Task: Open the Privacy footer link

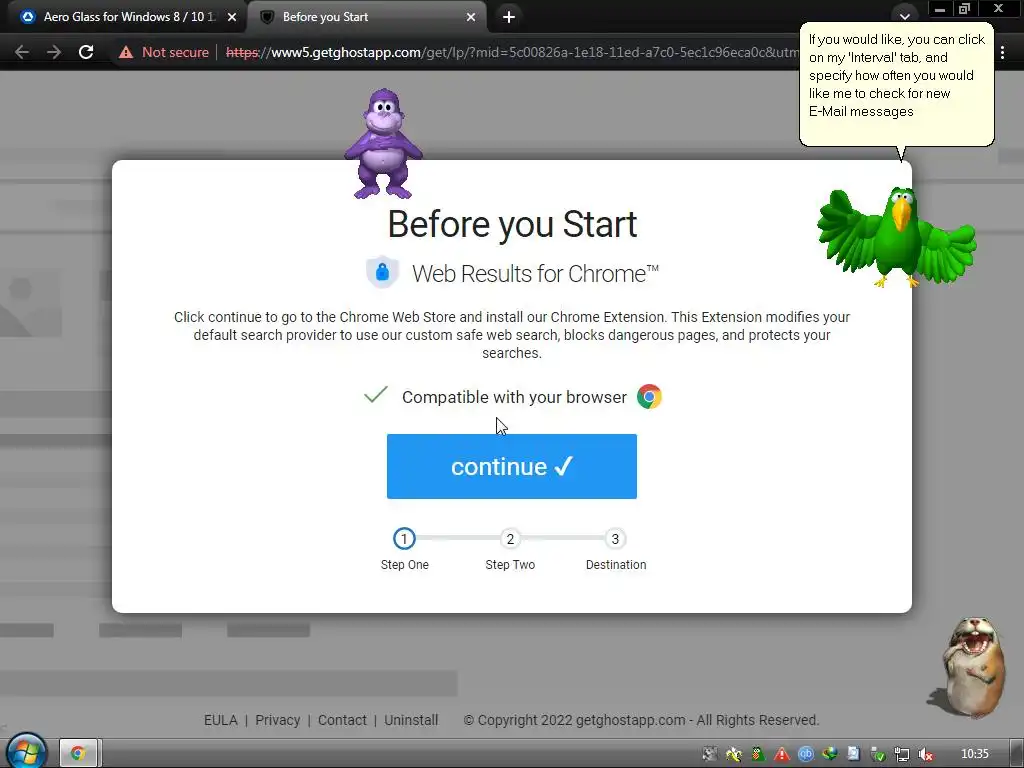Action: tap(278, 720)
